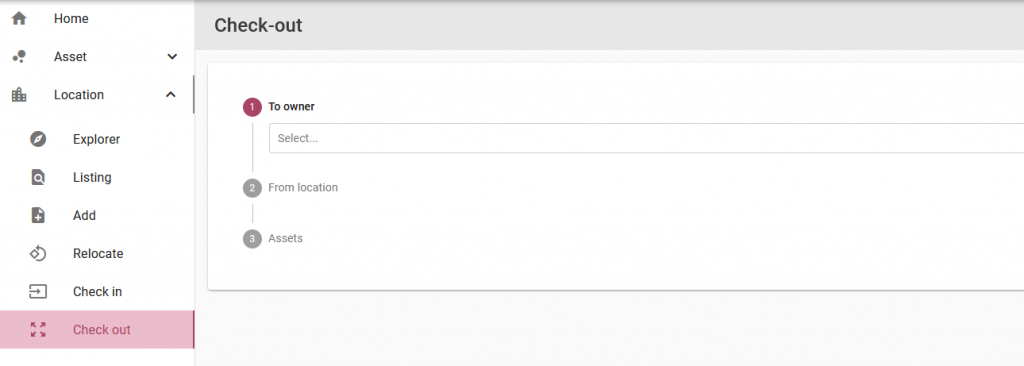1024x366 pixels.
Task: Click the Add document-plus icon
Action: click(x=38, y=215)
